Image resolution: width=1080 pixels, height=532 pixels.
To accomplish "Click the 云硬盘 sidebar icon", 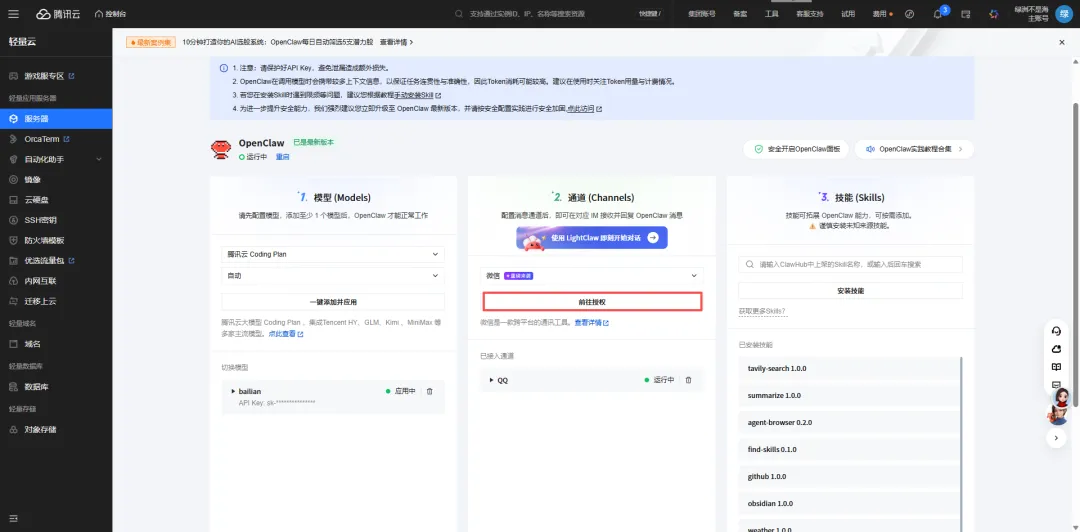I will click(13, 200).
